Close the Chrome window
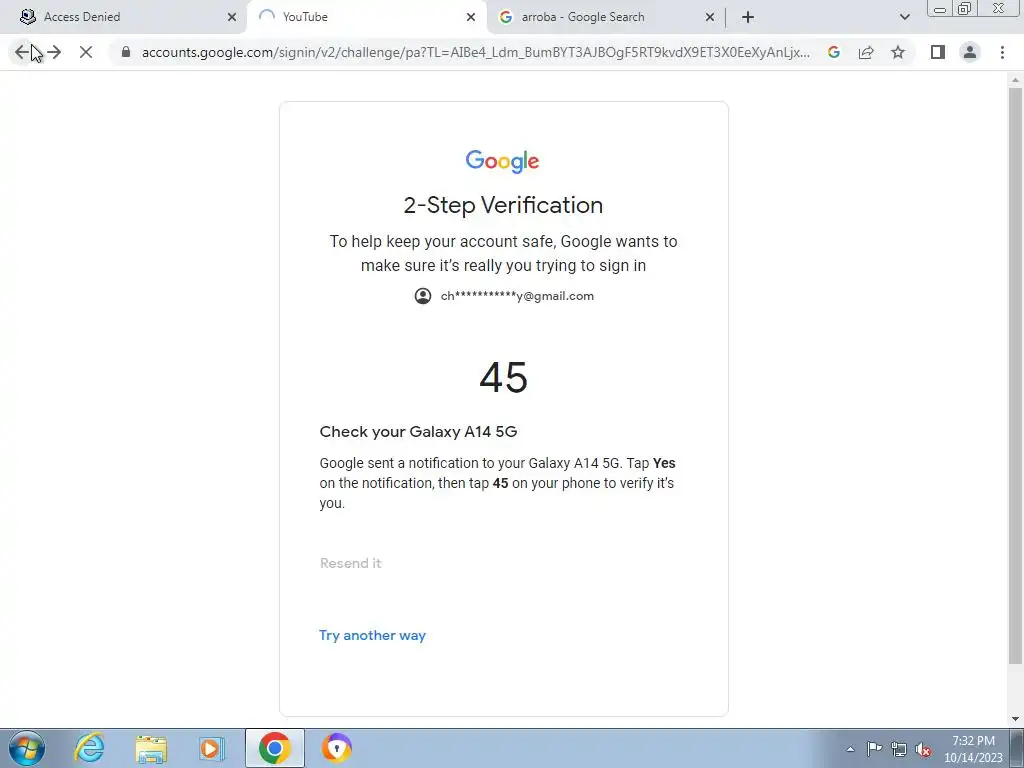 999,9
